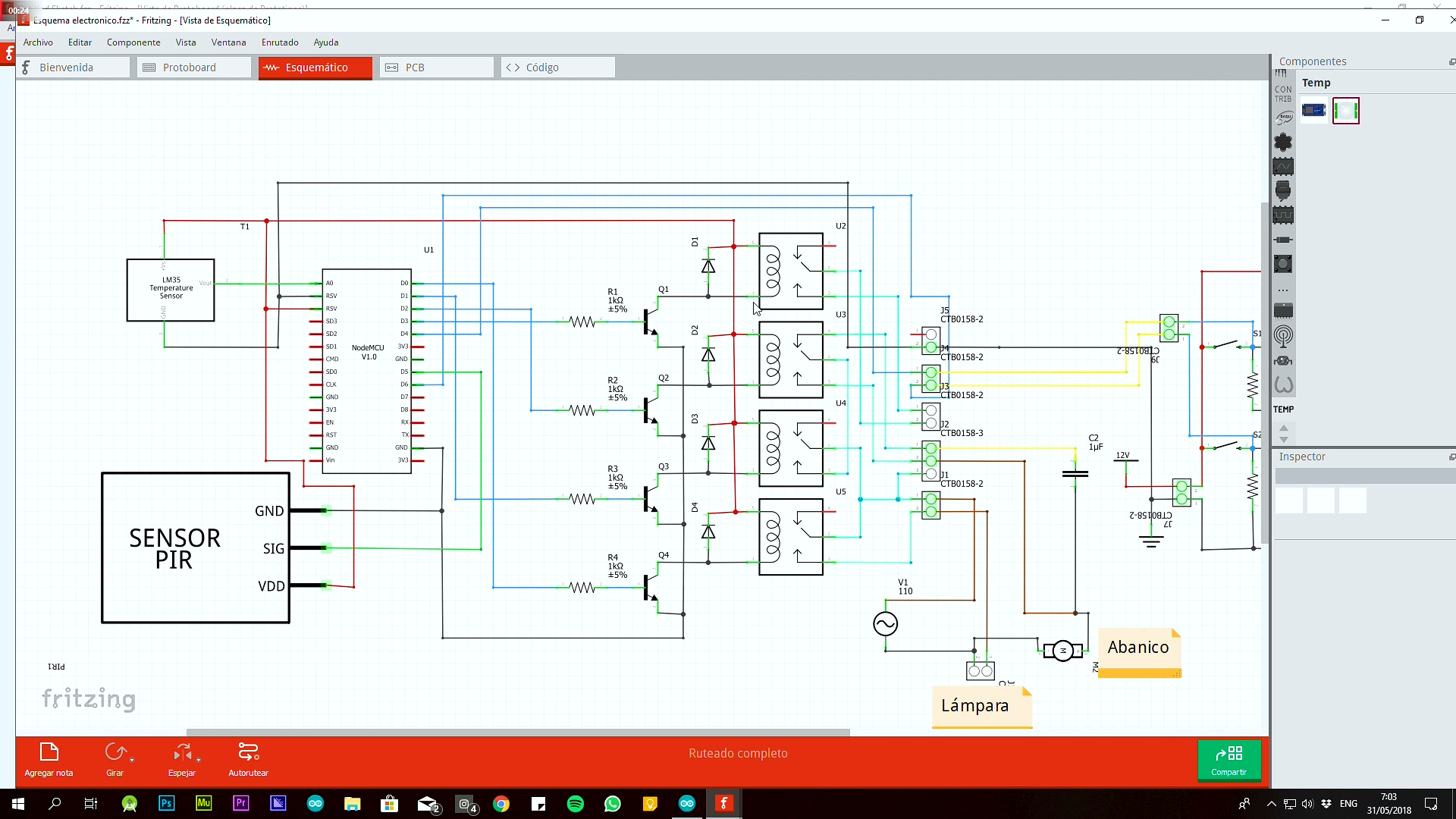Click the Girar rotate tool
Image resolution: width=1456 pixels, height=819 pixels.
point(115,759)
